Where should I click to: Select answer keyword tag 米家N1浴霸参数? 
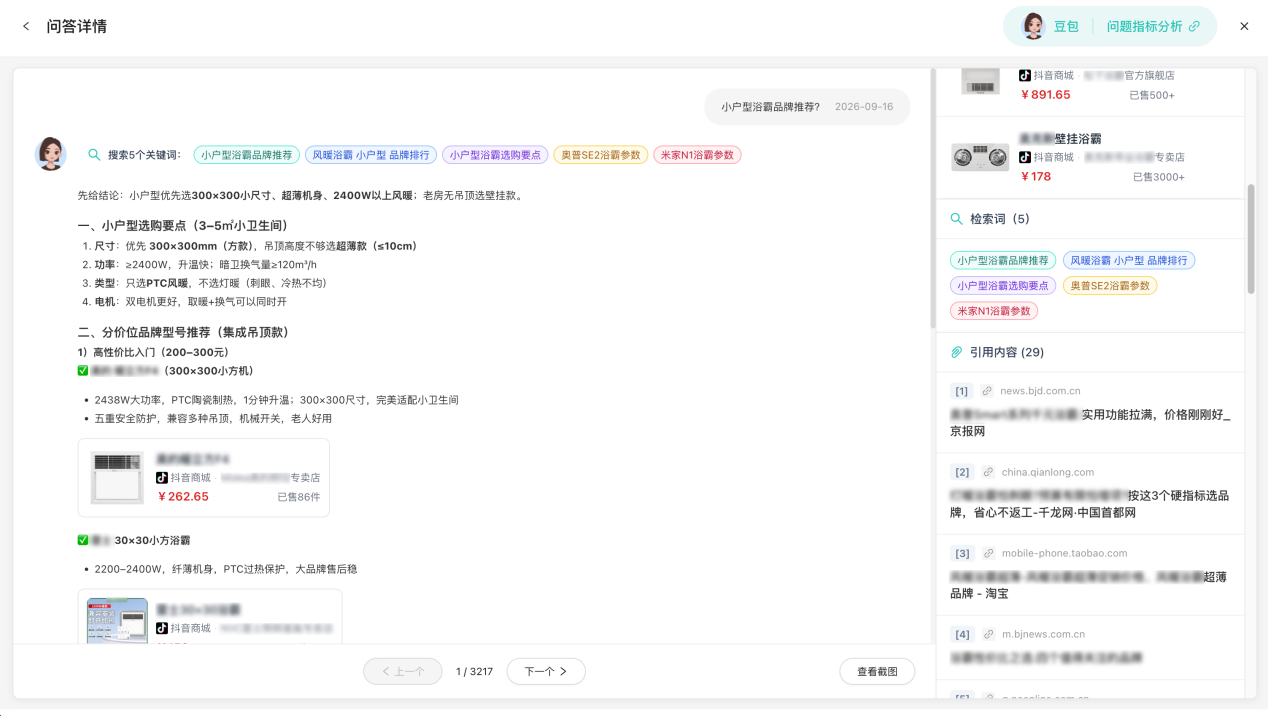point(698,155)
